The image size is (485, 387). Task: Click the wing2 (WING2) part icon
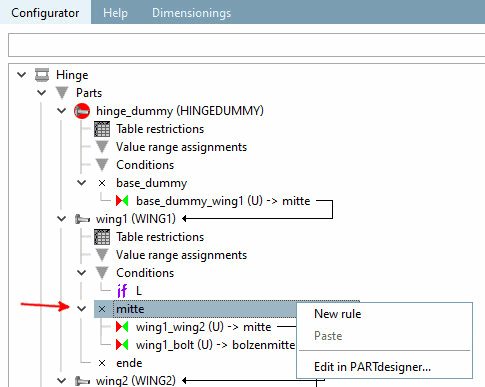pos(82,381)
